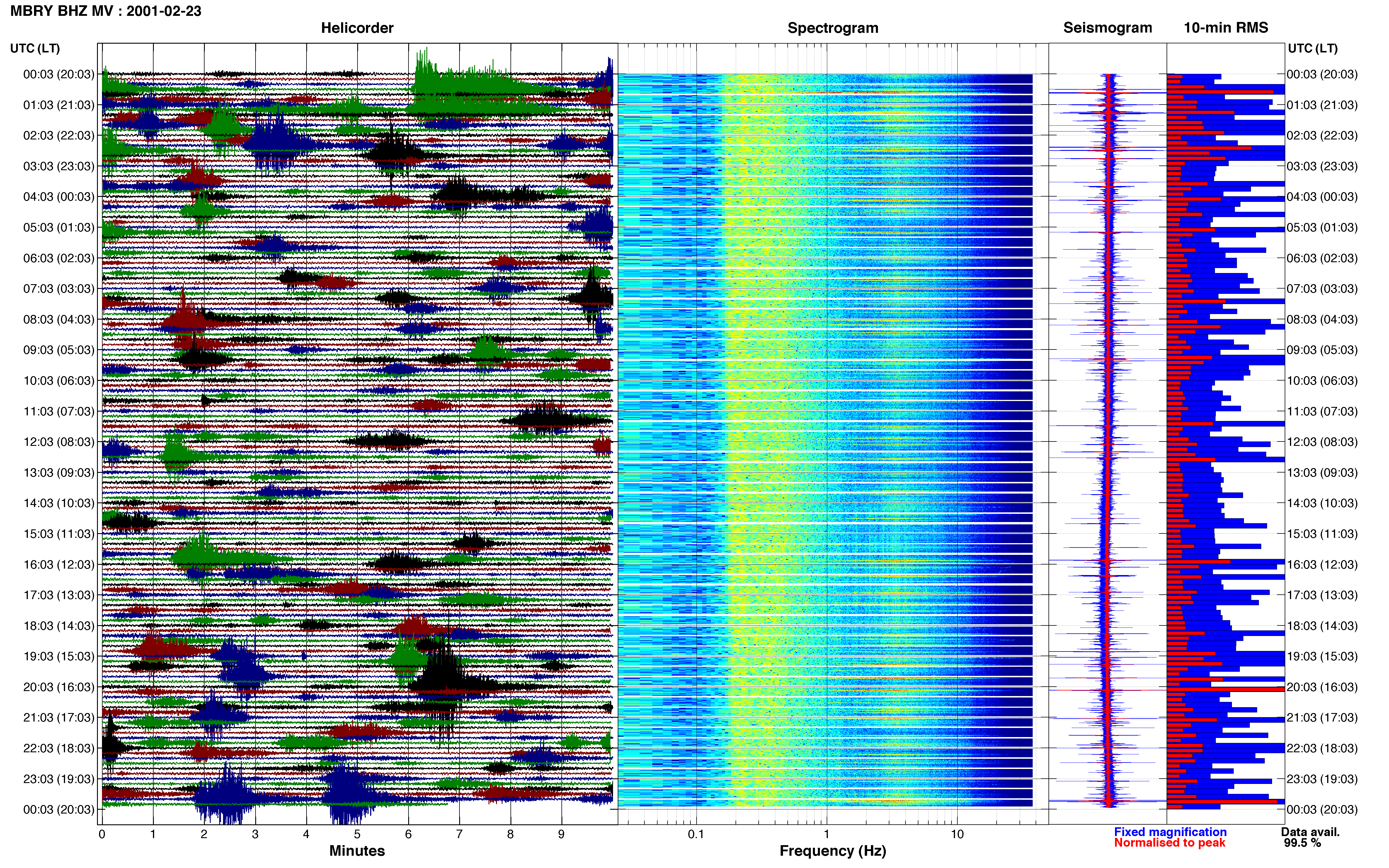
Task: Click the '10' tick on Frequency axis
Action: coord(957,835)
